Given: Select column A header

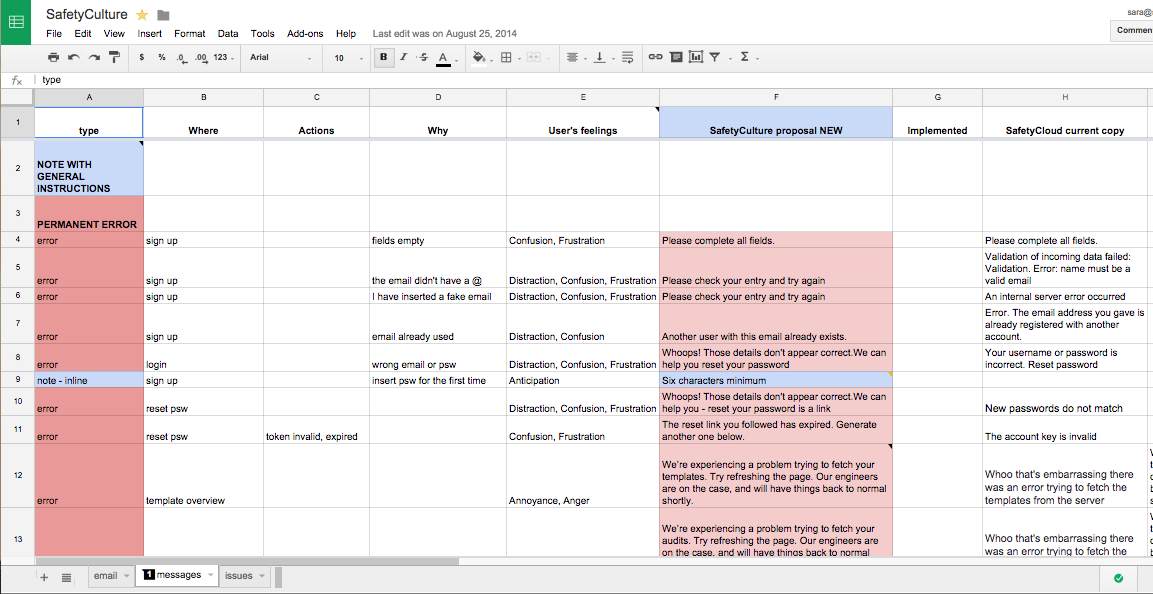Looking at the screenshot, I should [89, 98].
